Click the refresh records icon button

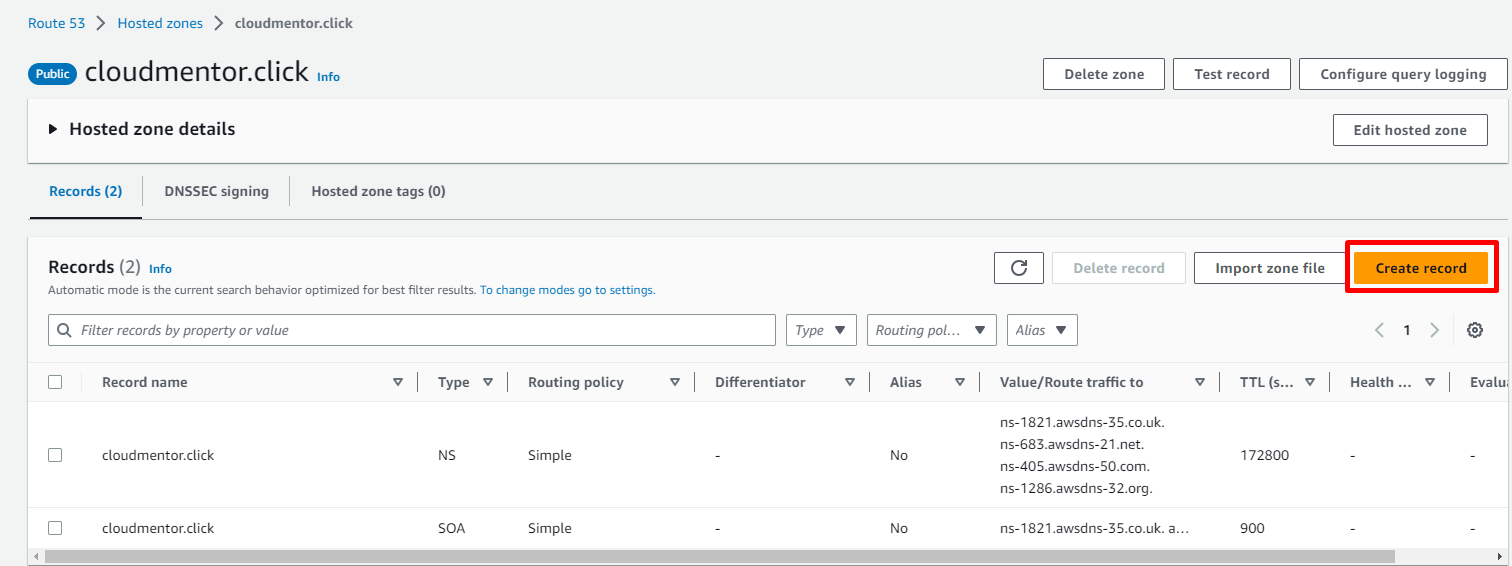point(1019,268)
